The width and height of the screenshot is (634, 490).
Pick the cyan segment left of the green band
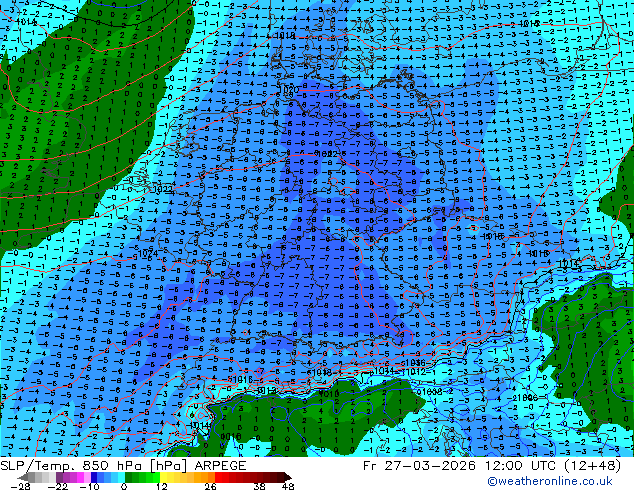click(x=121, y=477)
